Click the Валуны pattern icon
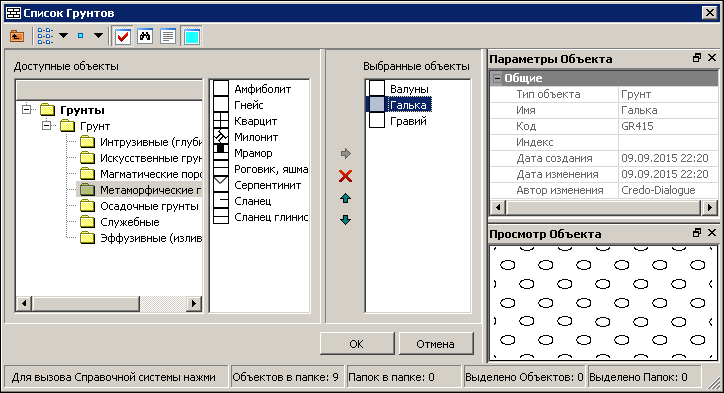Image resolution: width=724 pixels, height=393 pixels. (376, 88)
